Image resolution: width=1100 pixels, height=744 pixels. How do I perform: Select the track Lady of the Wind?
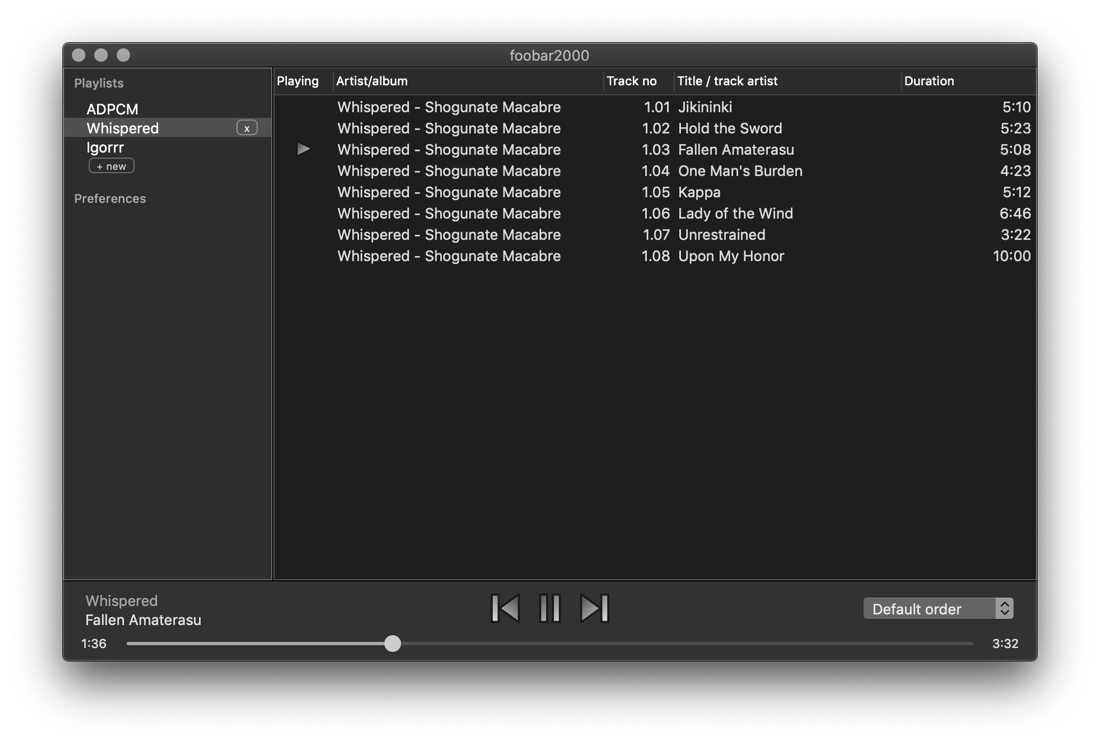click(x=735, y=213)
